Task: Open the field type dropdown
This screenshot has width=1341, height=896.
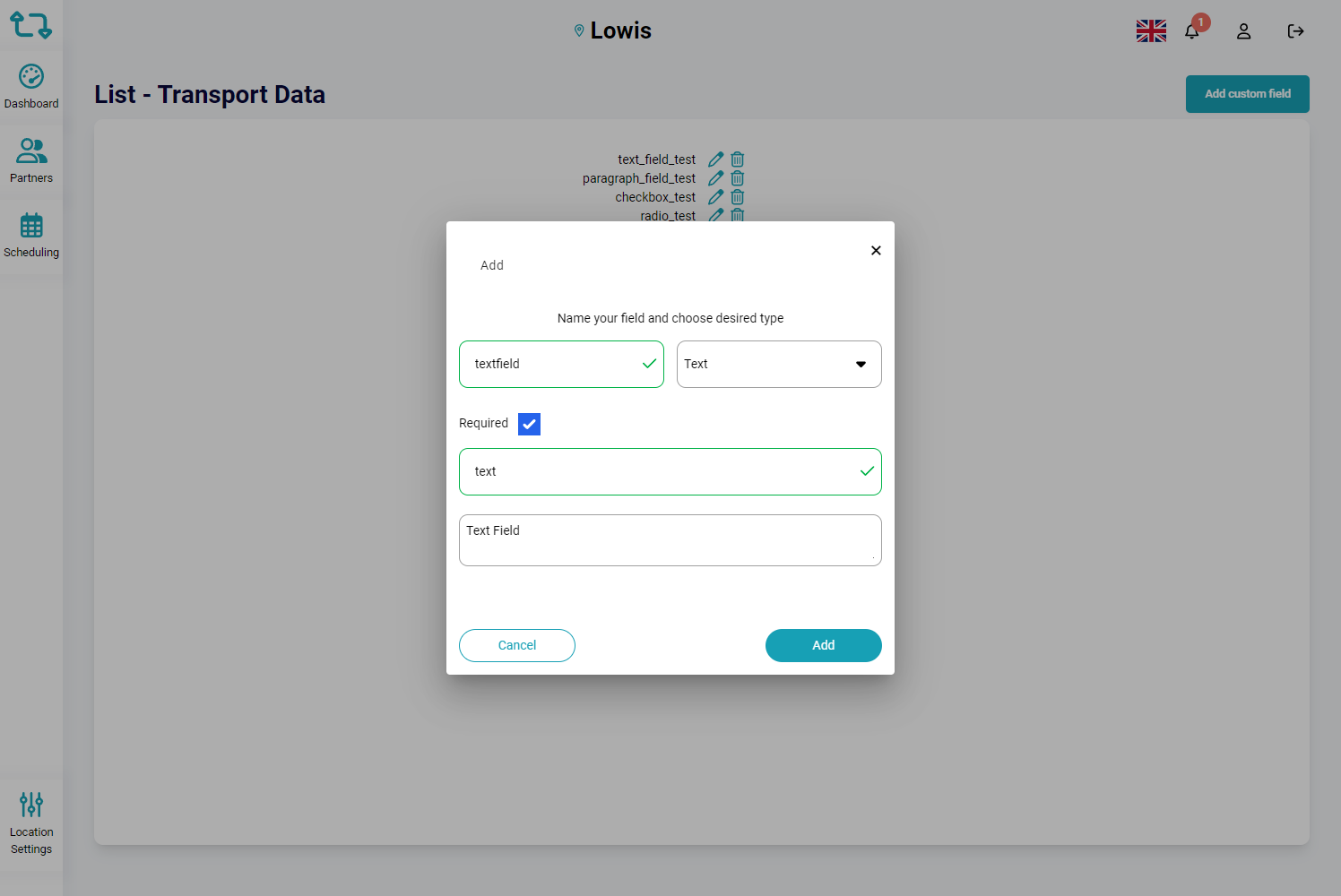Action: [x=778, y=364]
